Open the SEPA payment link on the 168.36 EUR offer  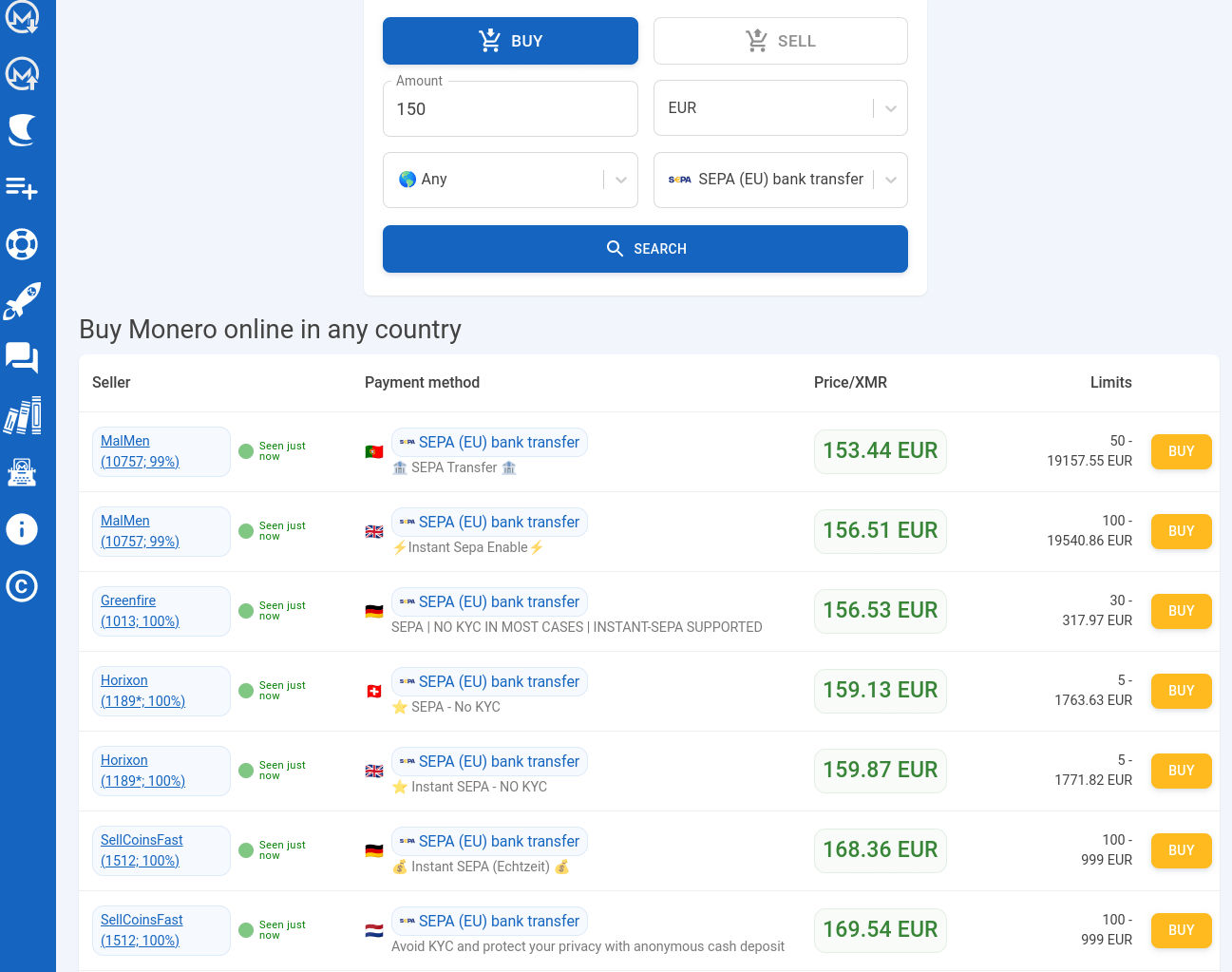pos(498,842)
